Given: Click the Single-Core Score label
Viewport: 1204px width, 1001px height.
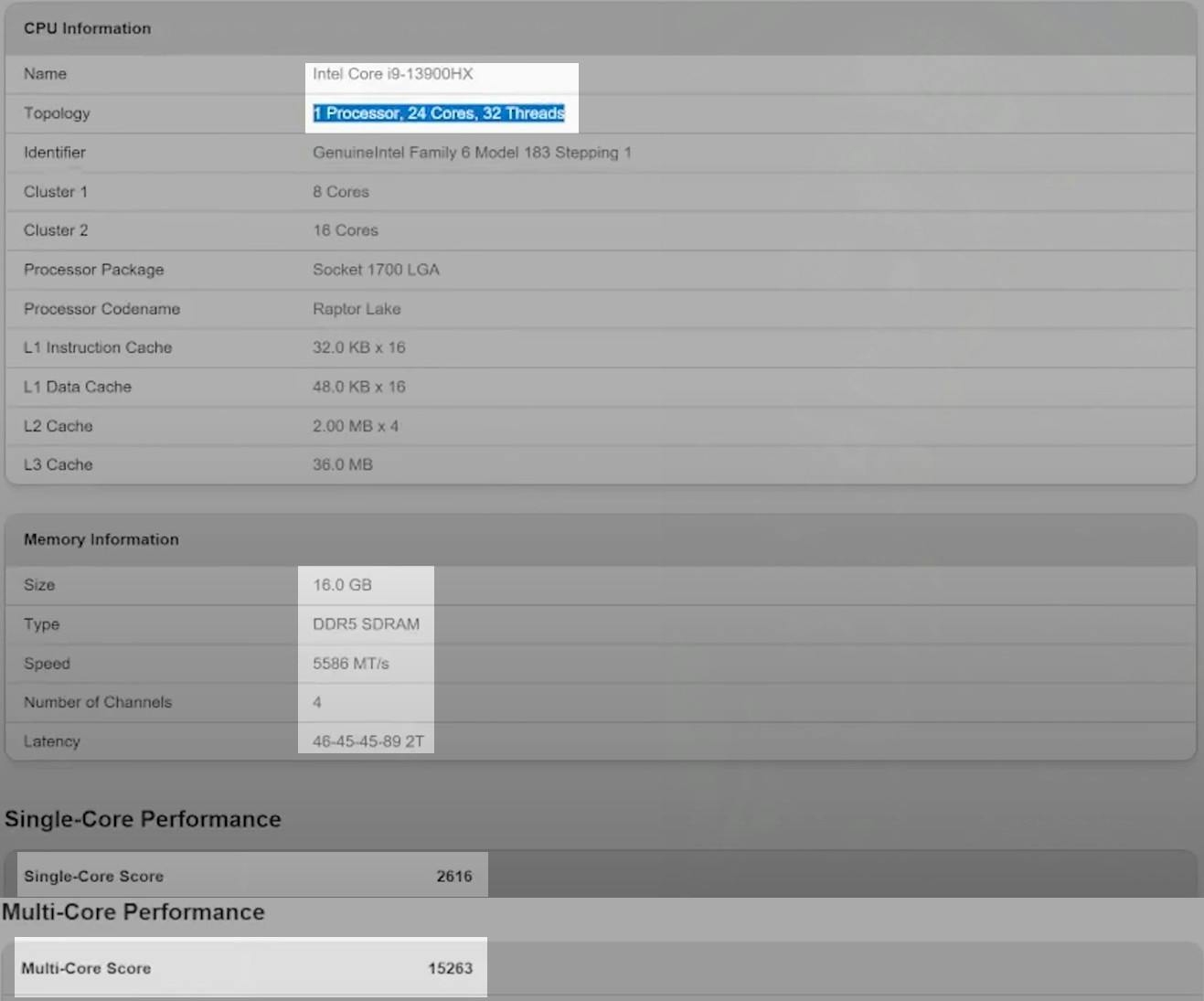Looking at the screenshot, I should [93, 876].
